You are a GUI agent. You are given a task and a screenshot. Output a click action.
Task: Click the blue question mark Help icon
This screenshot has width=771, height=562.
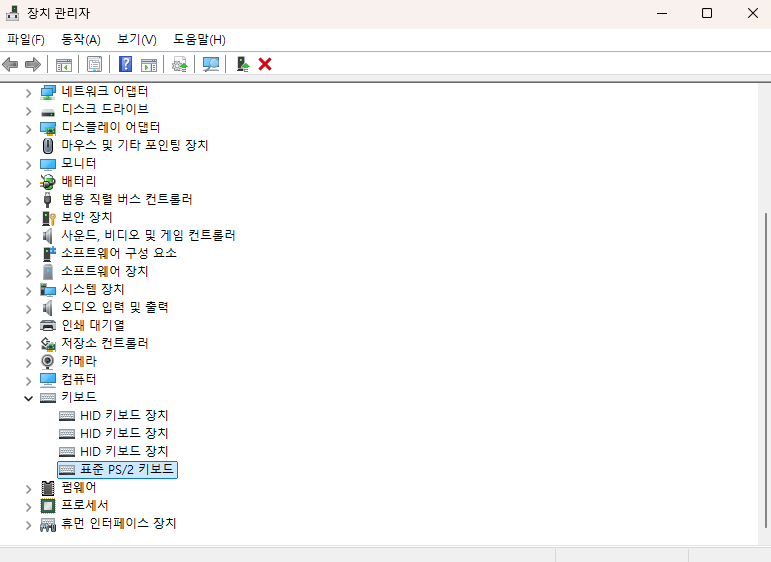[x=125, y=64]
